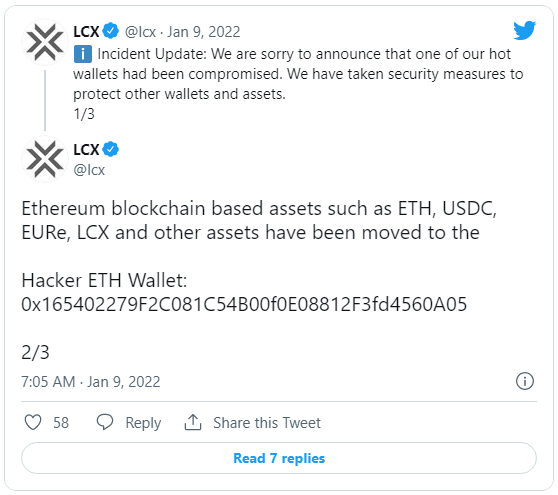The width and height of the screenshot is (558, 495).
Task: Click the LCX avatar in second tweet
Action: pos(45,159)
